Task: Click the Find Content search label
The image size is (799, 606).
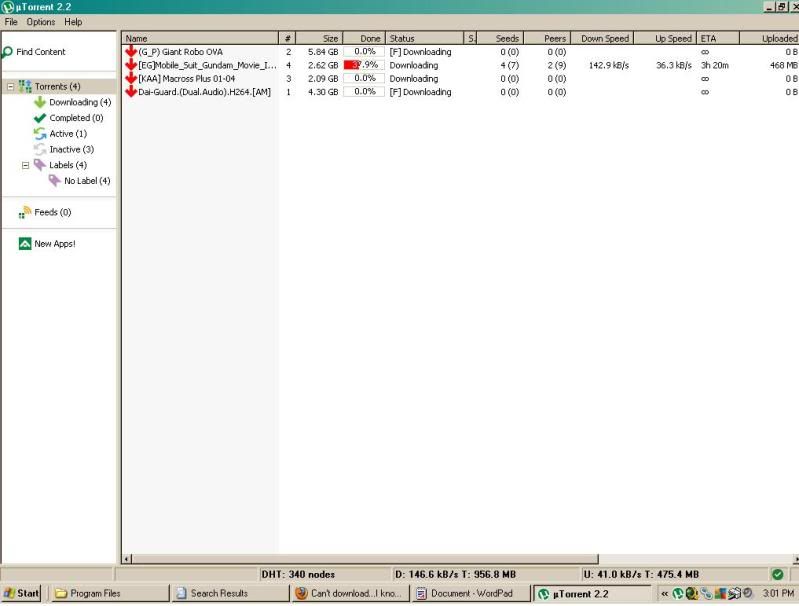Action: 41,52
